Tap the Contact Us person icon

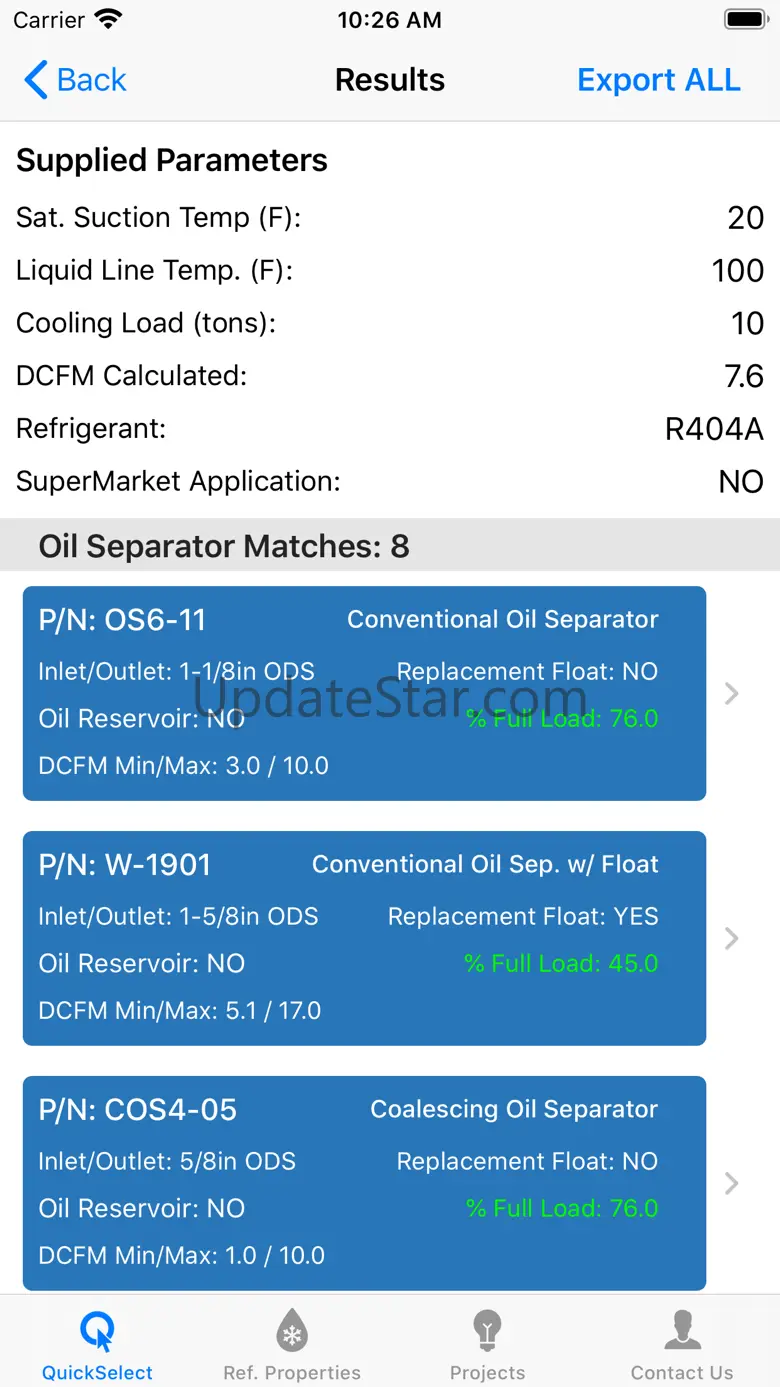pyautogui.click(x=682, y=1332)
